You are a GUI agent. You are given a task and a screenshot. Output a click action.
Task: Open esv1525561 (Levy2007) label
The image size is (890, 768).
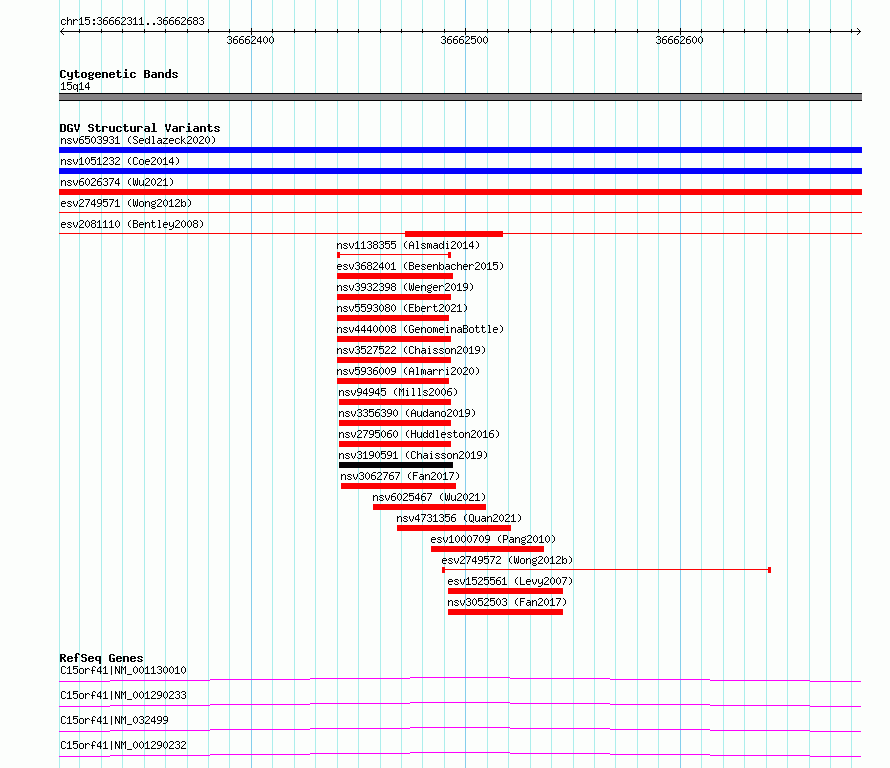pyautogui.click(x=510, y=581)
